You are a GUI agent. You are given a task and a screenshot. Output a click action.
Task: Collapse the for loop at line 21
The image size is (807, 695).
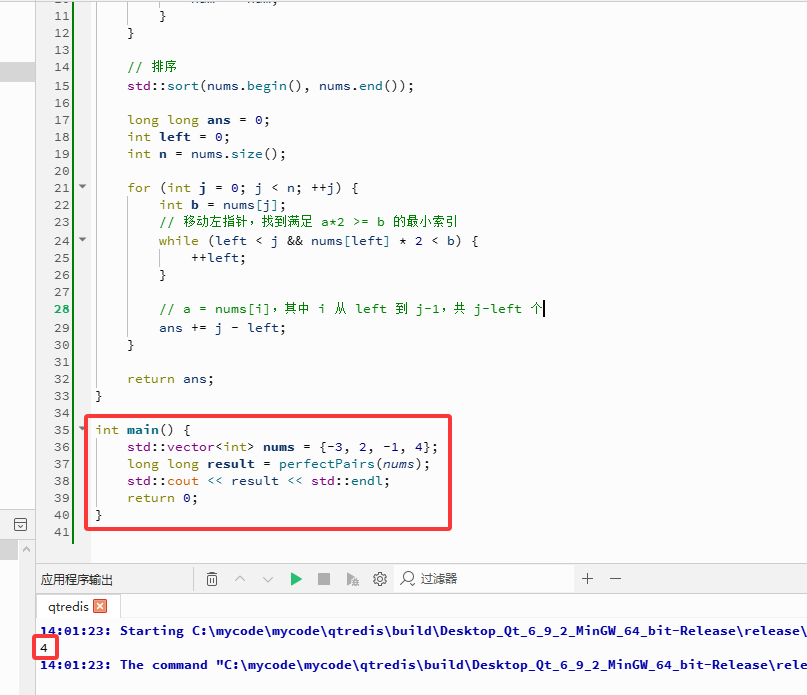(x=82, y=186)
